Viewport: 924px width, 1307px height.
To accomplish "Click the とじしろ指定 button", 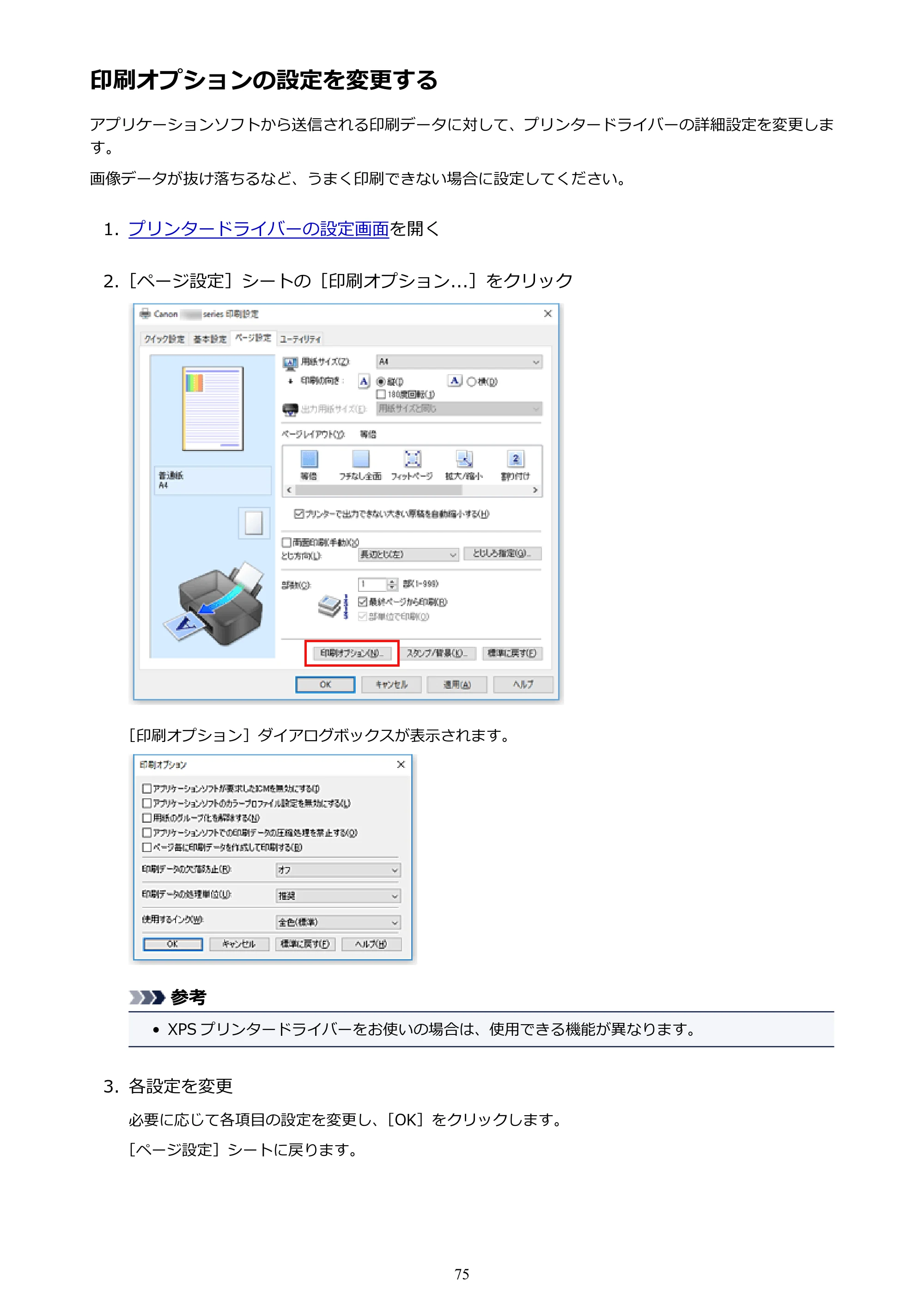I will coord(502,553).
